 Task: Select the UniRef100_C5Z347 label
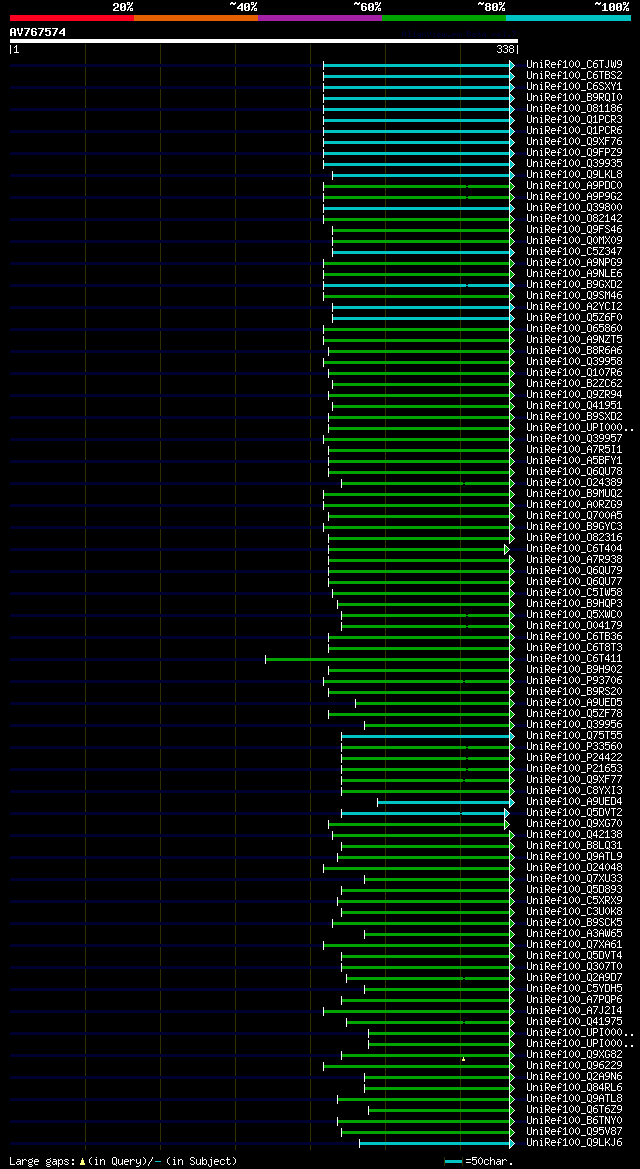[574, 251]
